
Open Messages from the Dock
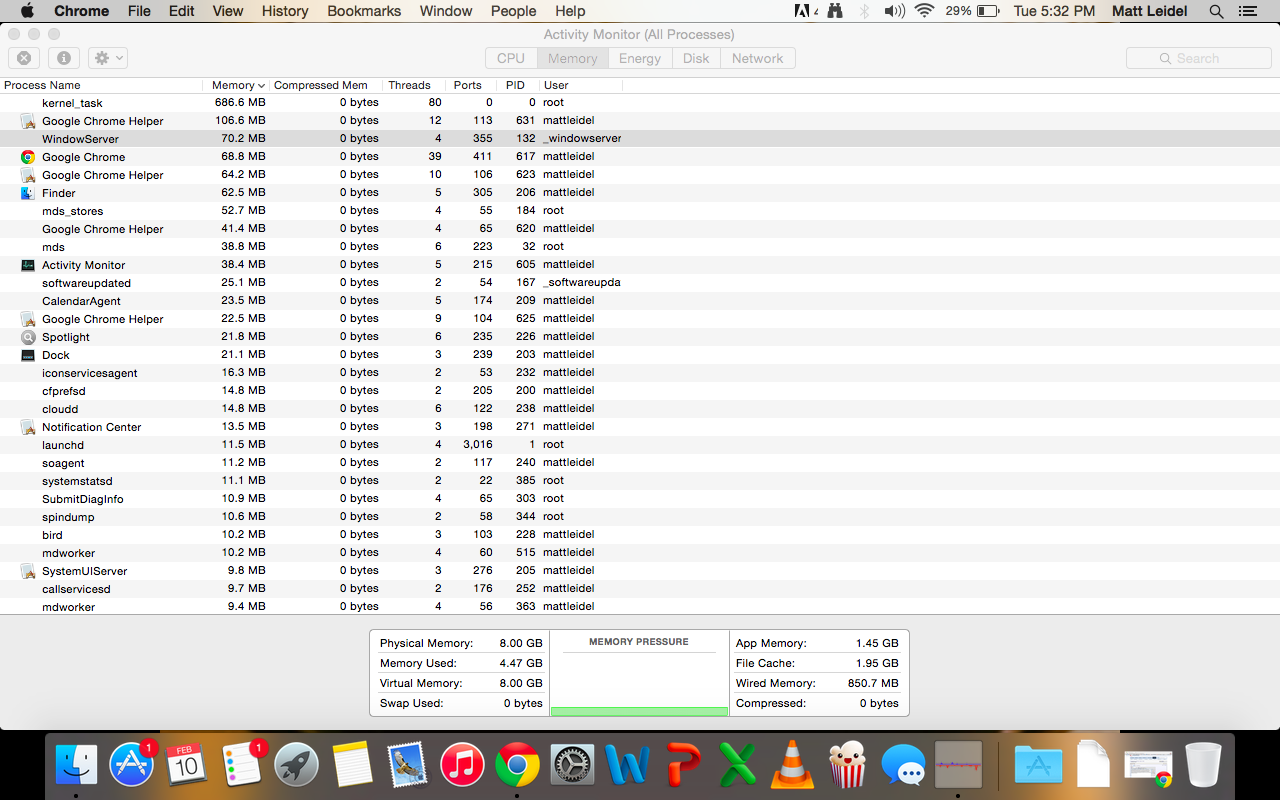point(903,766)
